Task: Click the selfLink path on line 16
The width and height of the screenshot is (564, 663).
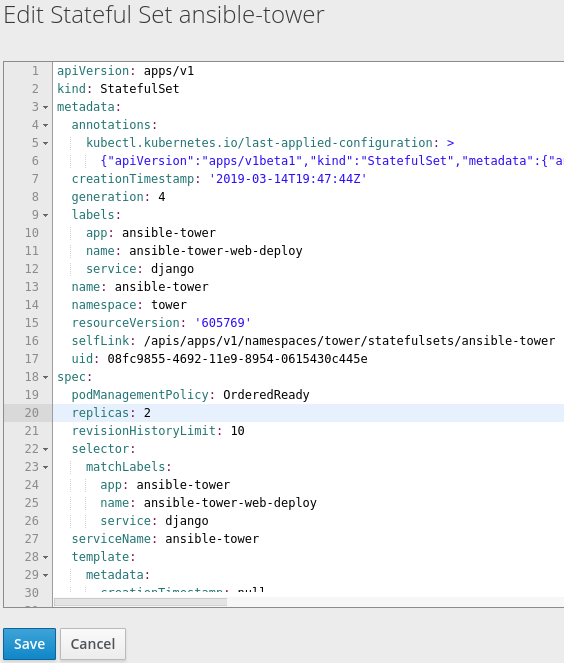Action: tap(349, 341)
